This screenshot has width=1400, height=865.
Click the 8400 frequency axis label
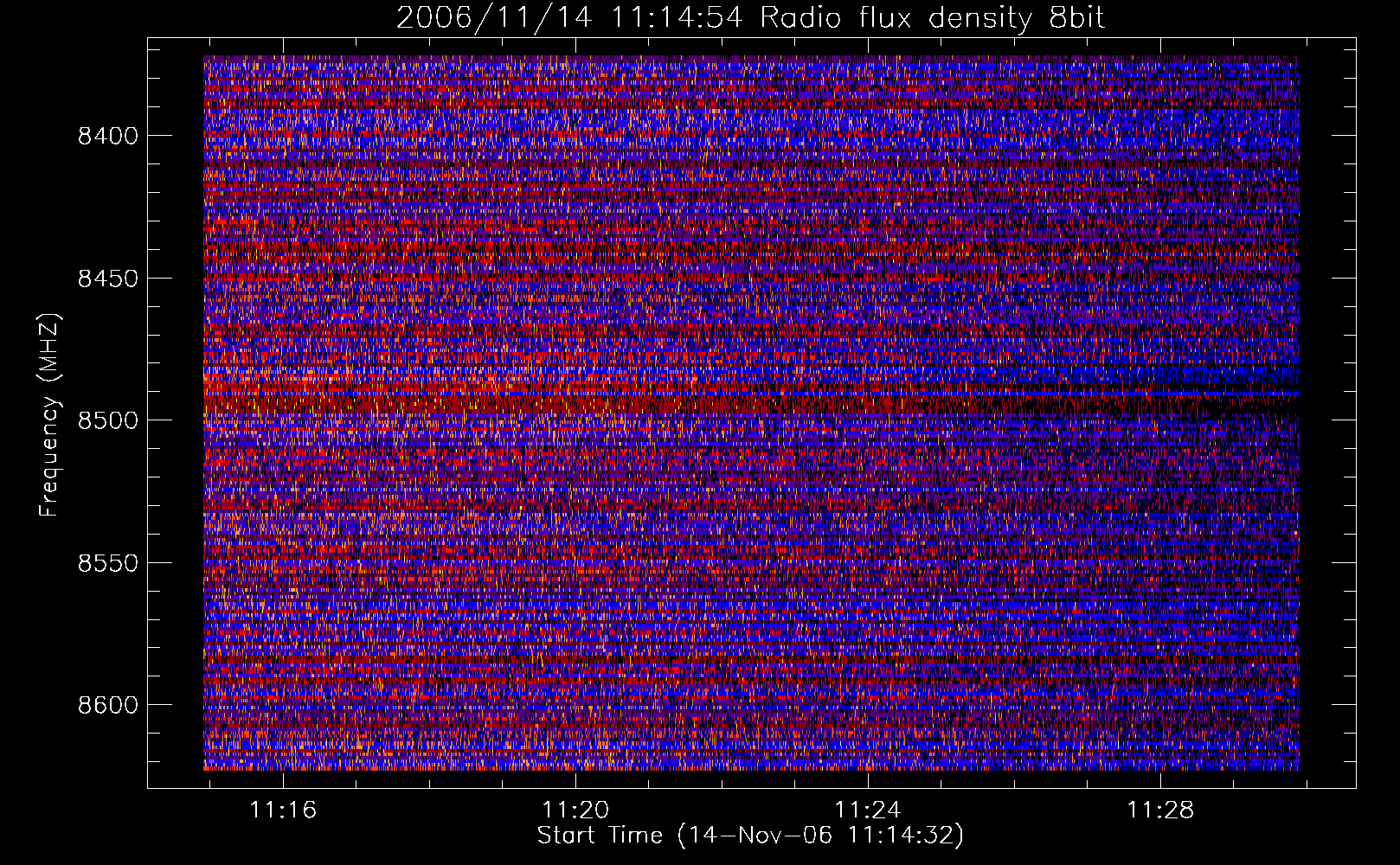(x=107, y=136)
